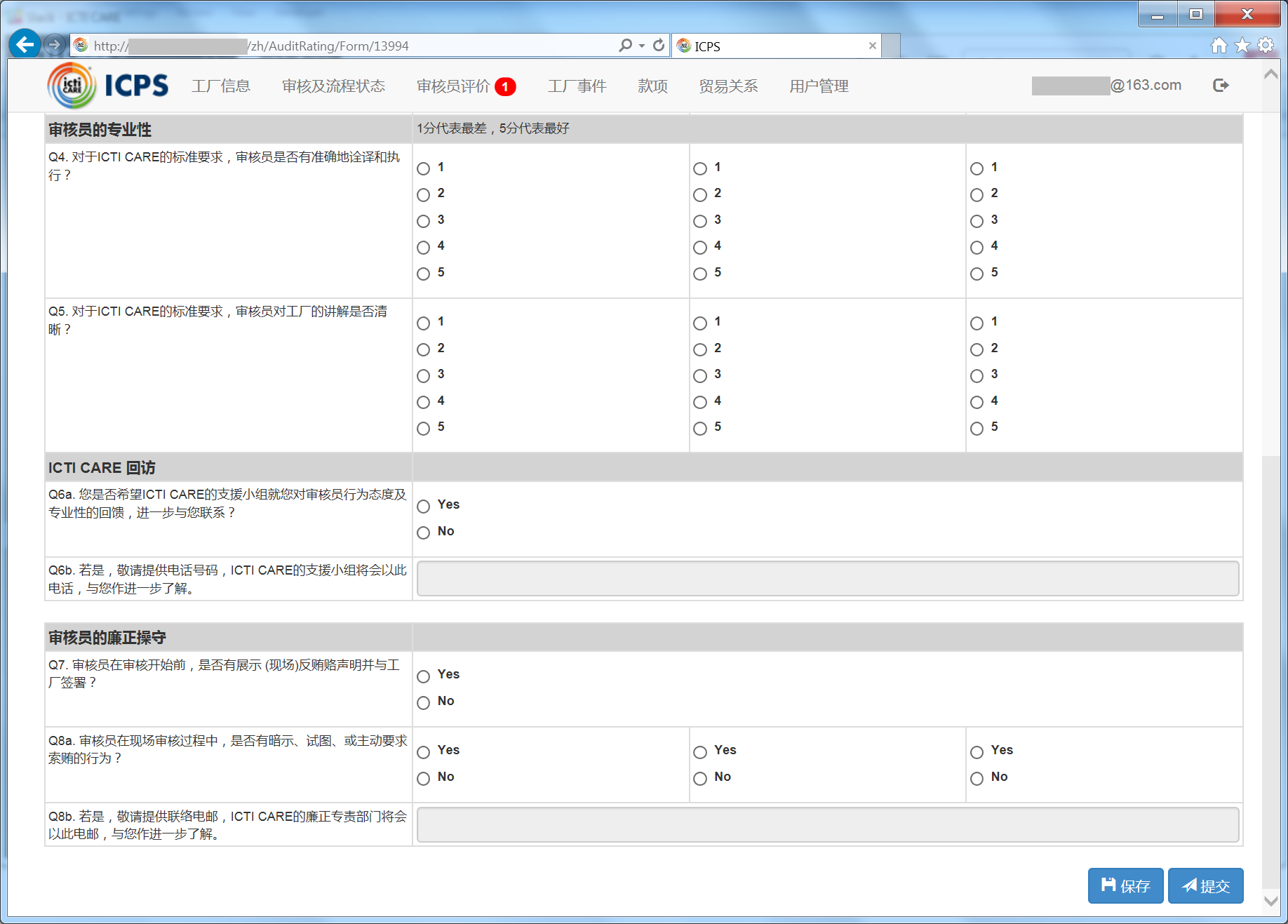The width and height of the screenshot is (1288, 924).
Task: Rate Q4 second column as 4
Action: coord(700,247)
